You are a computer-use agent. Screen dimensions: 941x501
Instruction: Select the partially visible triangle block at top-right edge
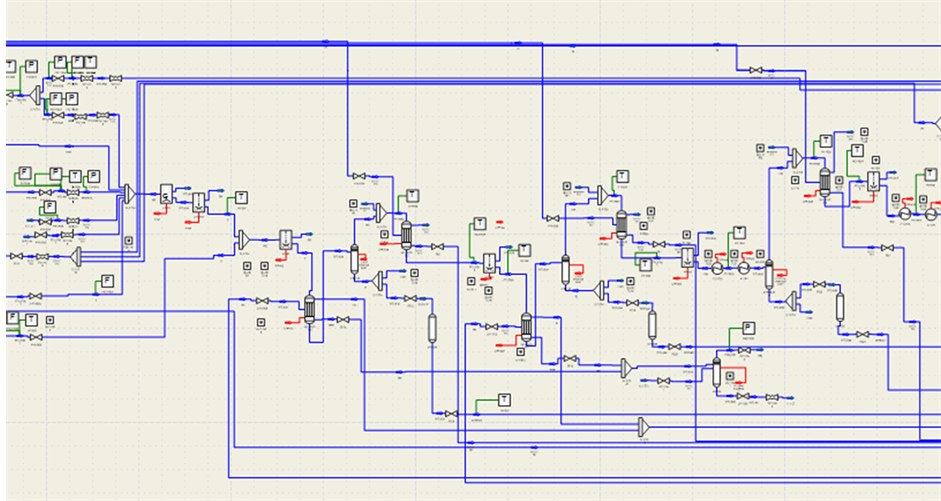click(x=936, y=123)
